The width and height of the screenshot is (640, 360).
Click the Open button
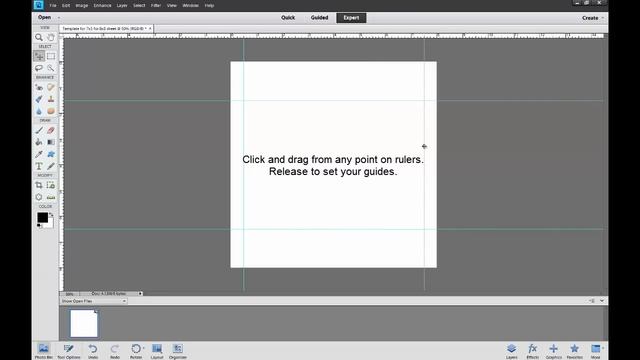44,18
